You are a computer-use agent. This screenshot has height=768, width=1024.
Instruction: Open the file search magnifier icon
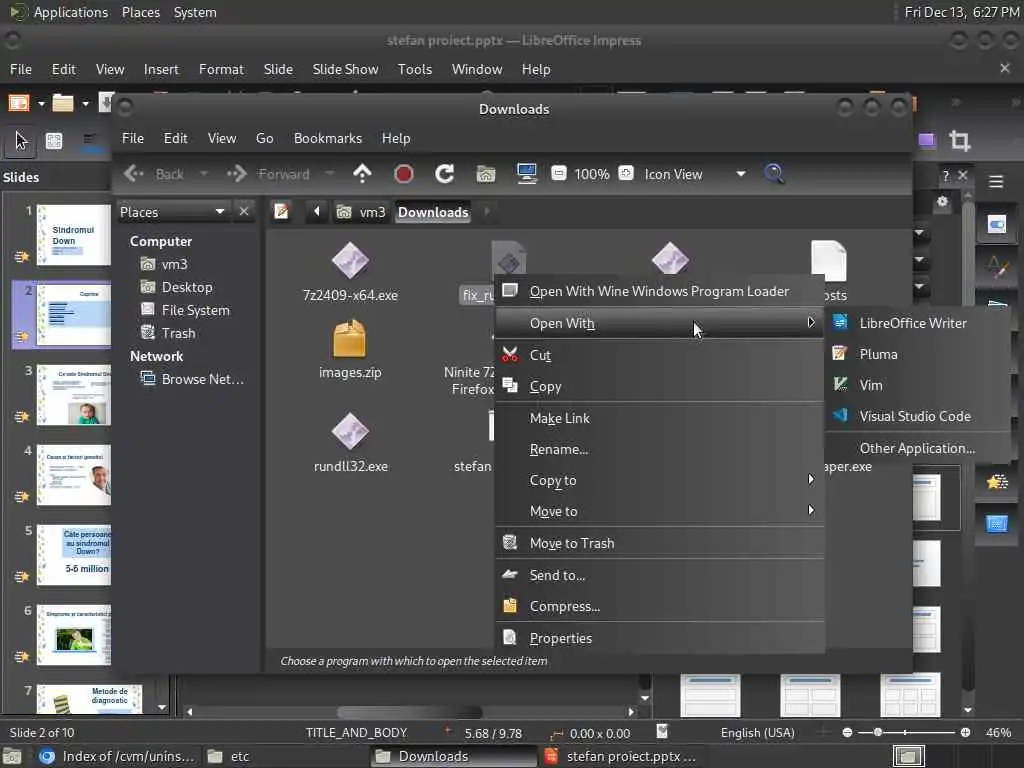(x=774, y=174)
